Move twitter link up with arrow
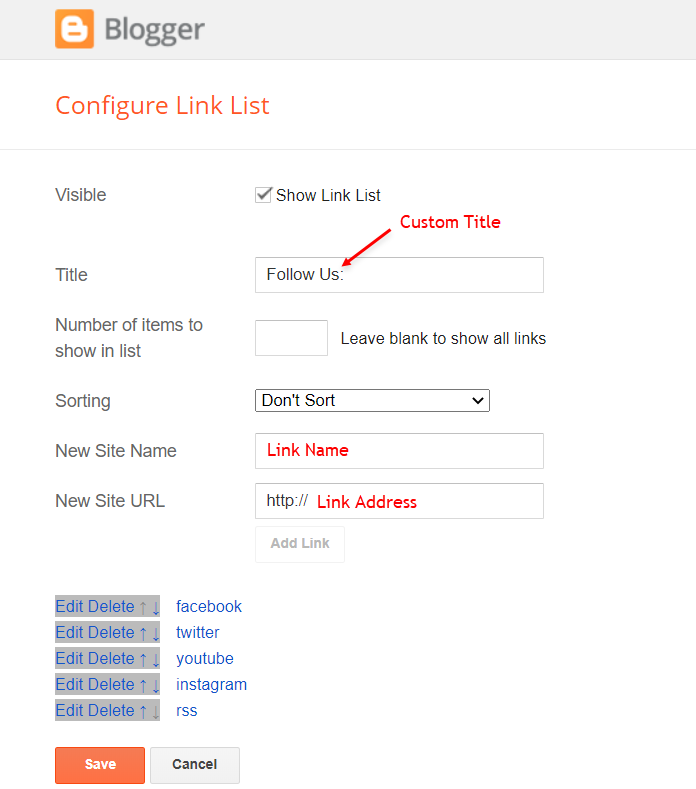 [143, 634]
